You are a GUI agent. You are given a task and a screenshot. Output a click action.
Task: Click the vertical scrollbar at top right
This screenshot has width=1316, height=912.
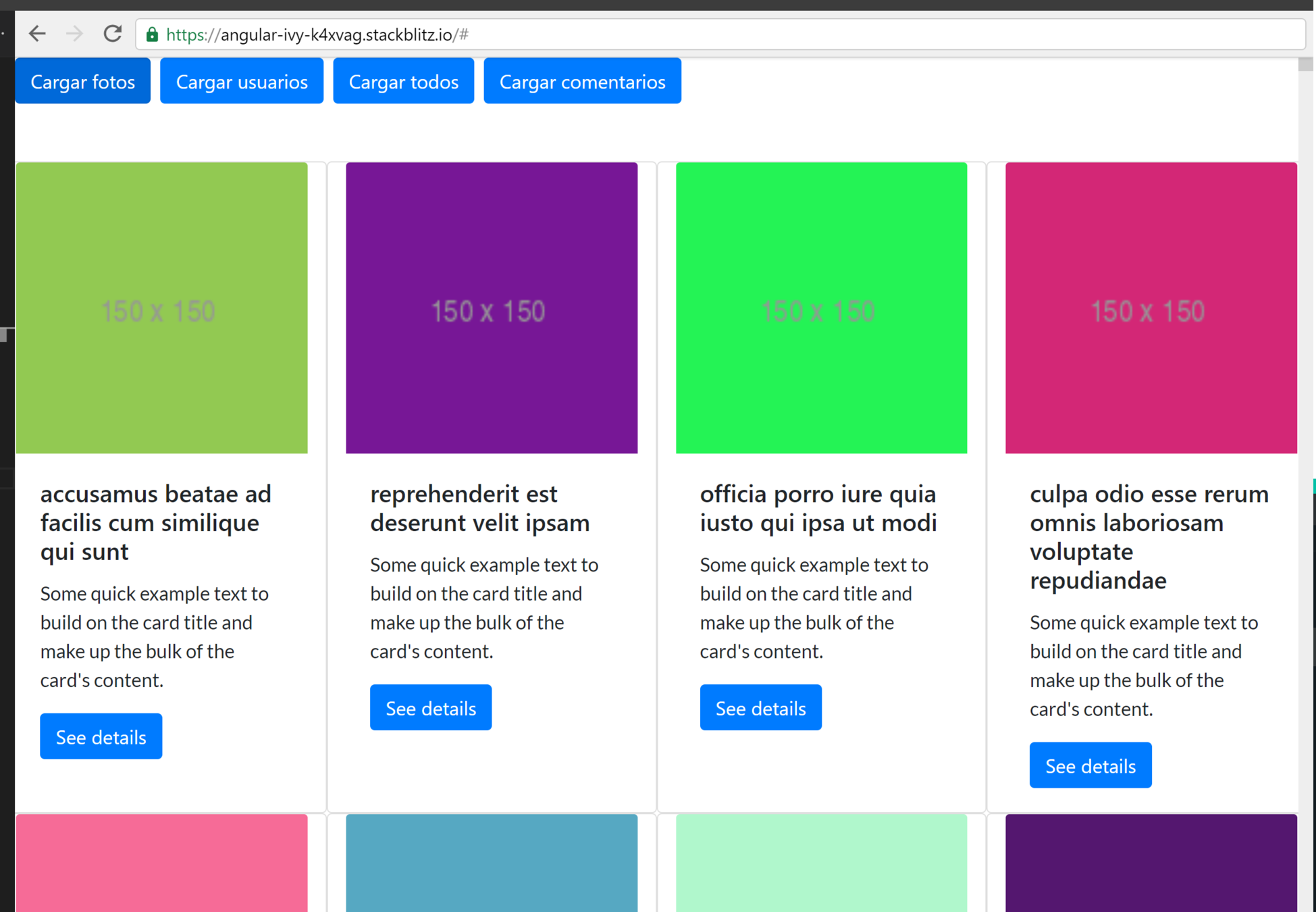1306,65
